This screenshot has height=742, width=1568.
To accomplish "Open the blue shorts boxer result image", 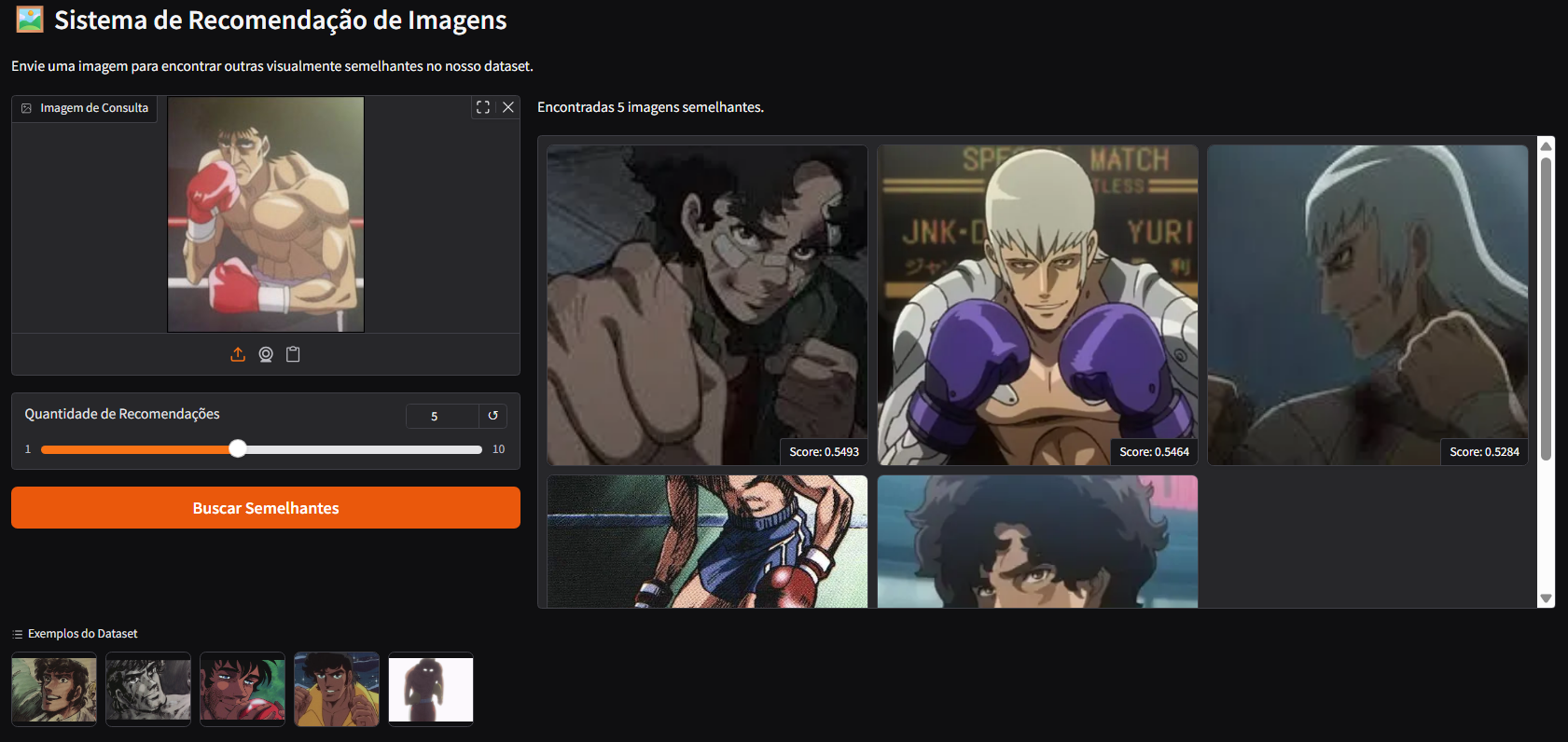I will (707, 542).
